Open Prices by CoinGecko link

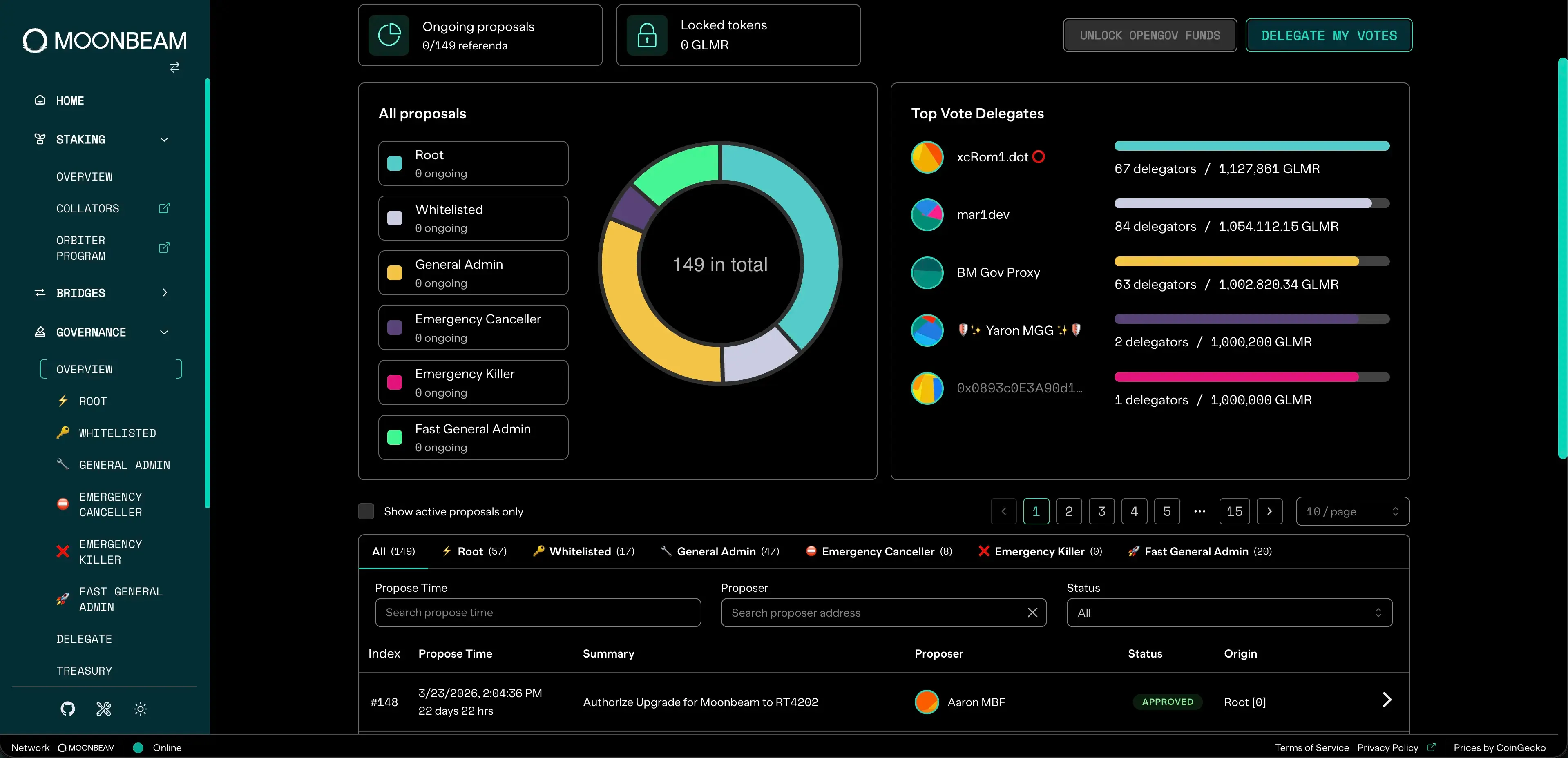point(1499,748)
